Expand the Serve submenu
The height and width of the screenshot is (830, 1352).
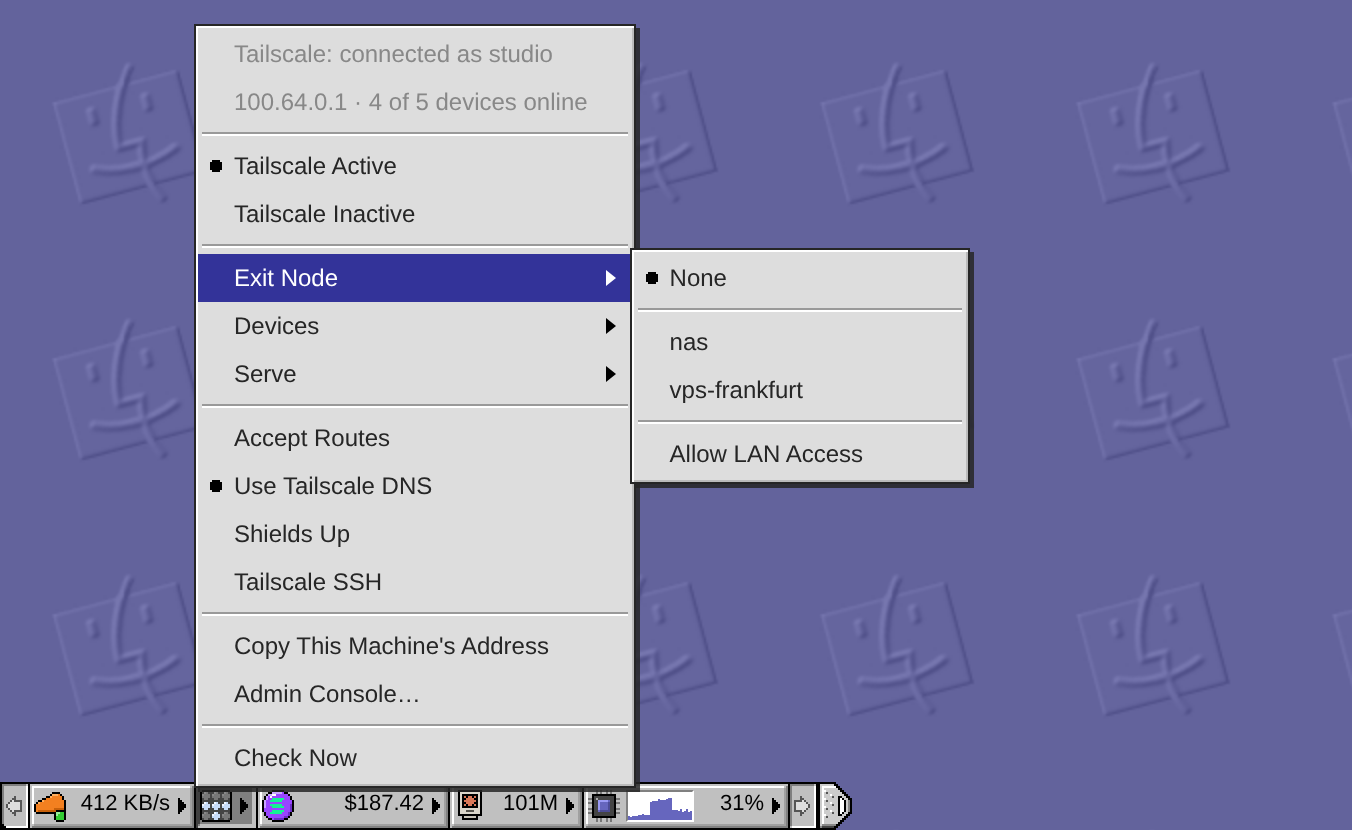pos(415,374)
